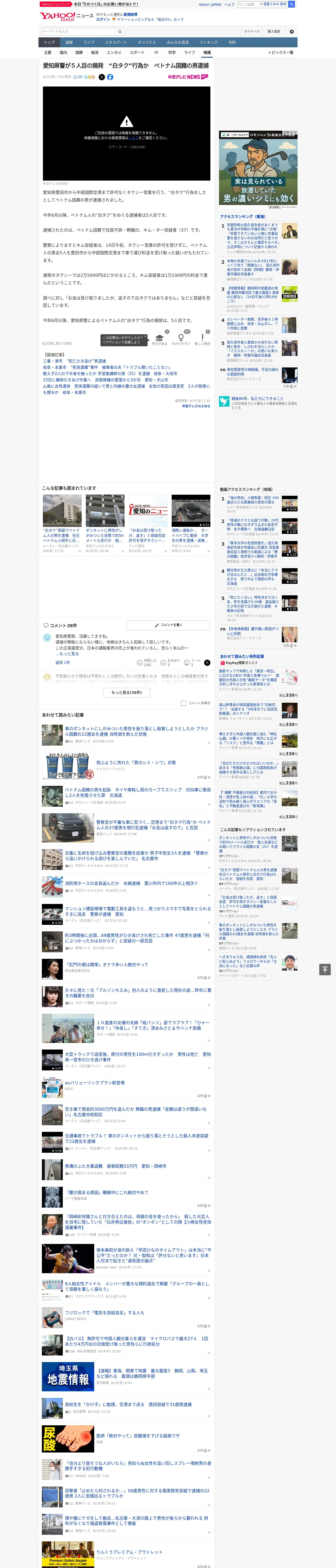Screen dimensions: 336x1568
Task: Click the top header web search button
Action: [x=292, y=4]
